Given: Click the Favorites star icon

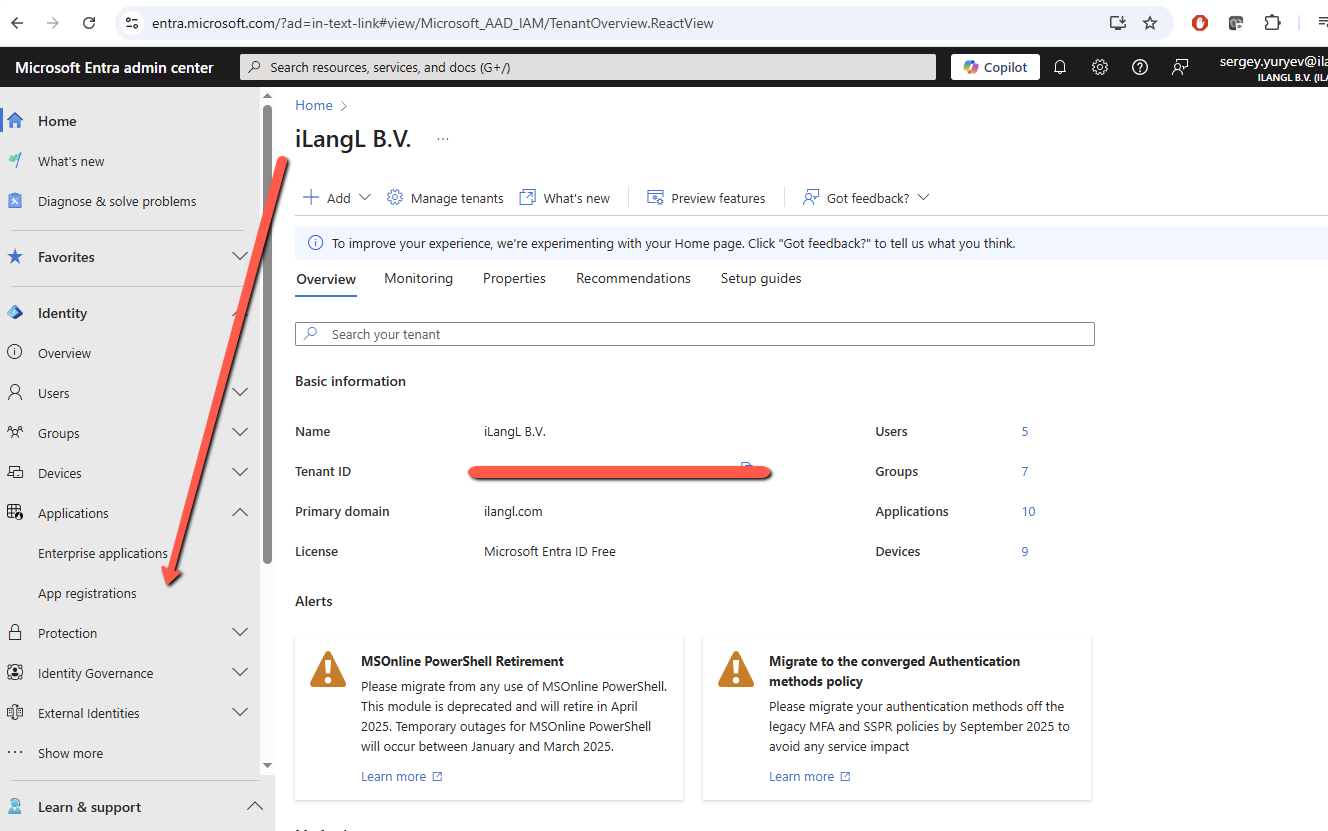Looking at the screenshot, I should click(15, 257).
